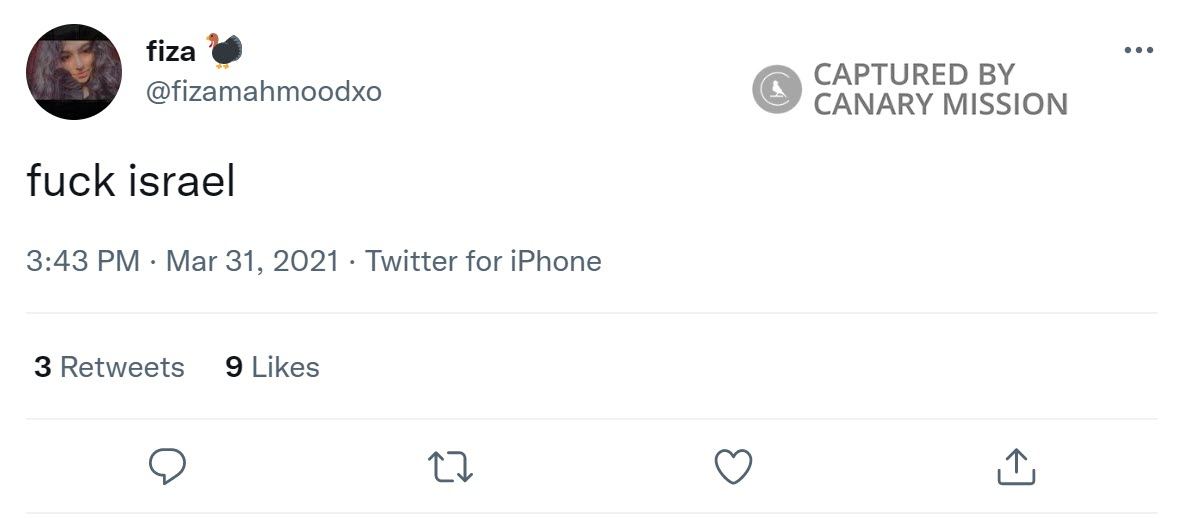Click the display name "fiza"
Viewport: 1178px width, 518px height.
pos(171,52)
